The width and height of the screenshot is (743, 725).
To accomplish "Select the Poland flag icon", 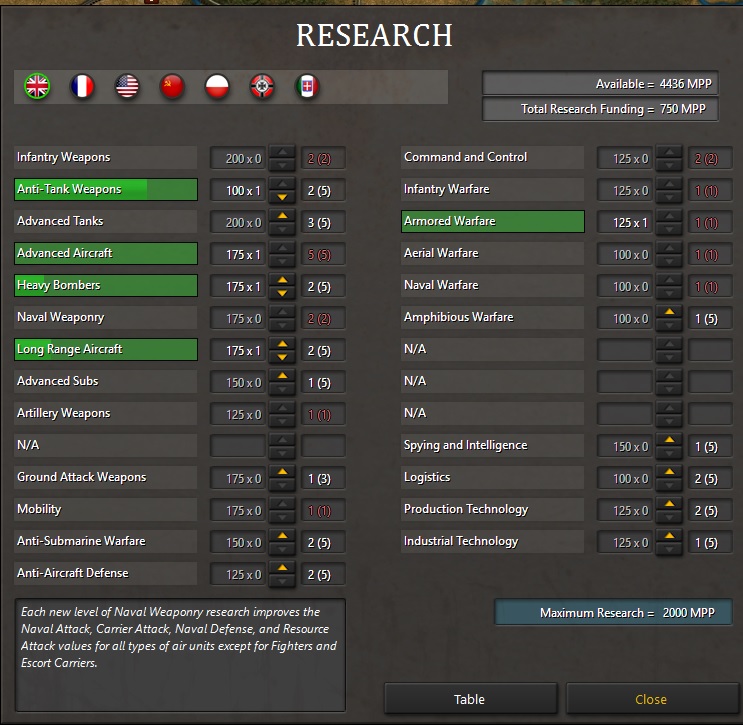I will [x=217, y=86].
